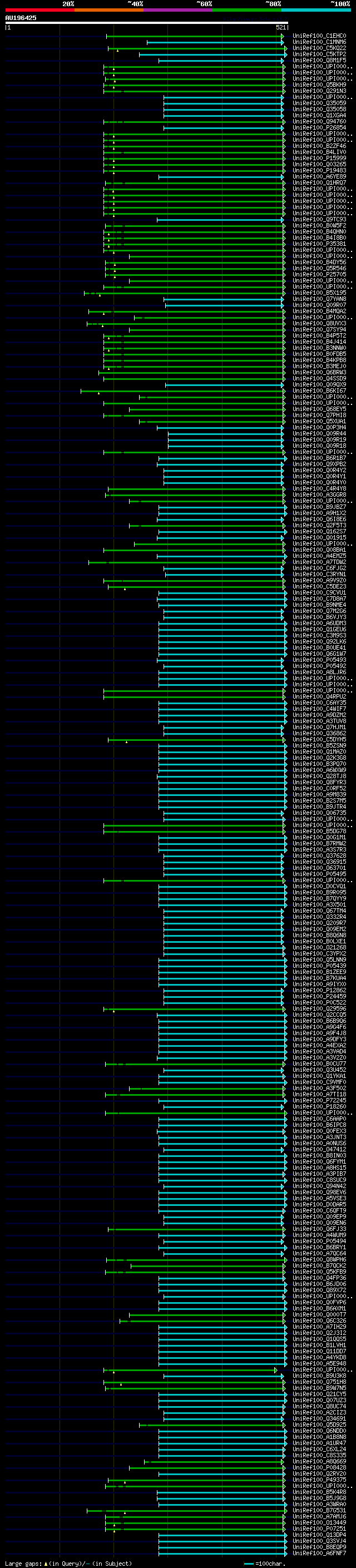Select hit label UniRef100_B4DY56
356x1568 pixels.
[x=319, y=263]
